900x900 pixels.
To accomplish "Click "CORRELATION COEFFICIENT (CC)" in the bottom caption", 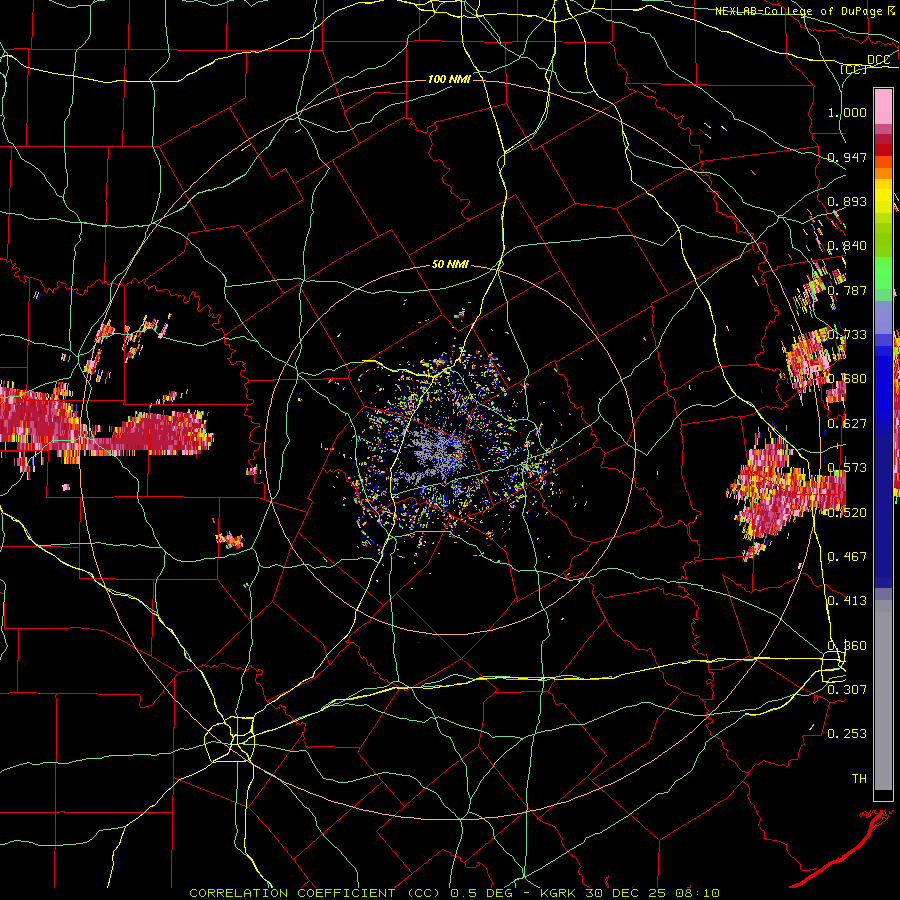I will 315,893.
